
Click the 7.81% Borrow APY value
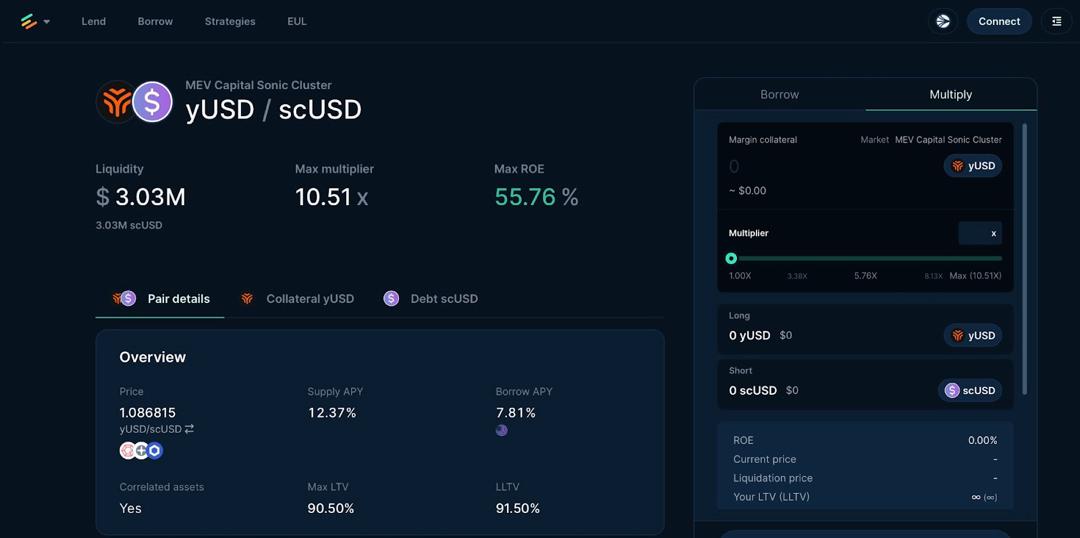click(515, 413)
